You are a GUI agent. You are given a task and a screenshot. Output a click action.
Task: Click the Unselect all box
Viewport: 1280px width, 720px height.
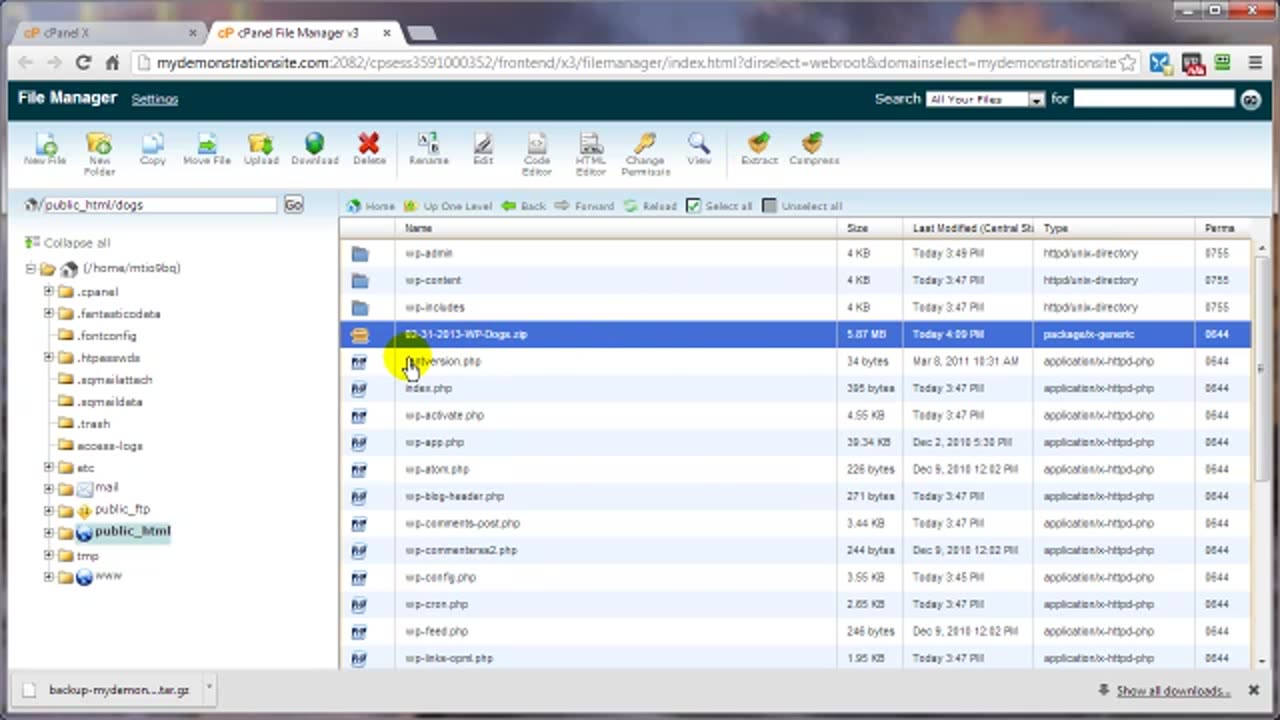click(x=769, y=206)
